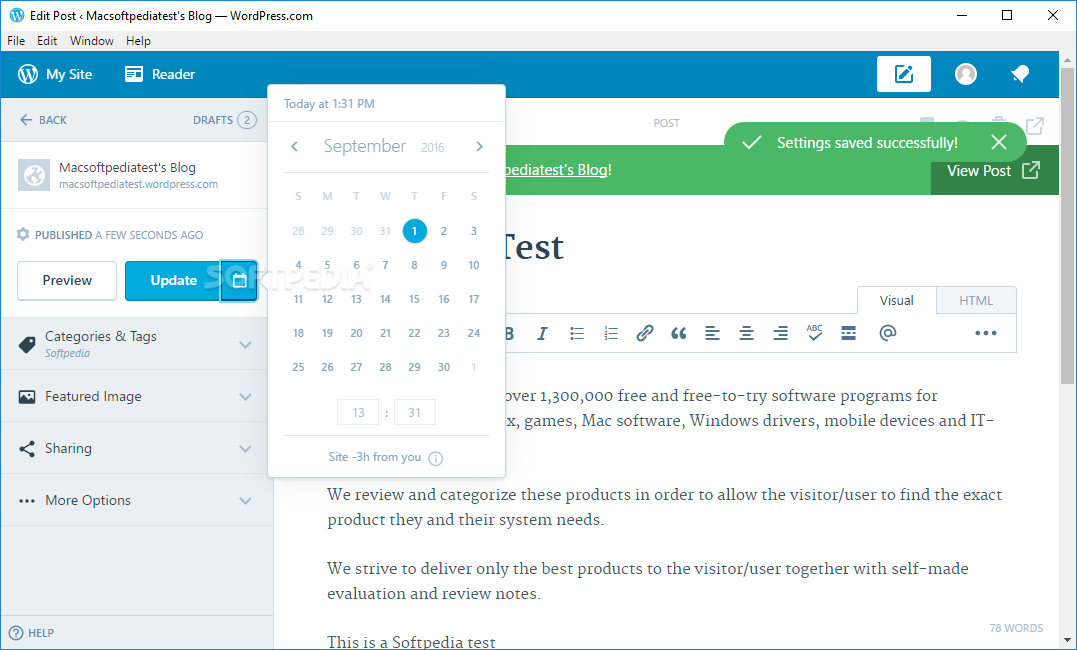Align text left
This screenshot has width=1077, height=650.
[x=712, y=333]
